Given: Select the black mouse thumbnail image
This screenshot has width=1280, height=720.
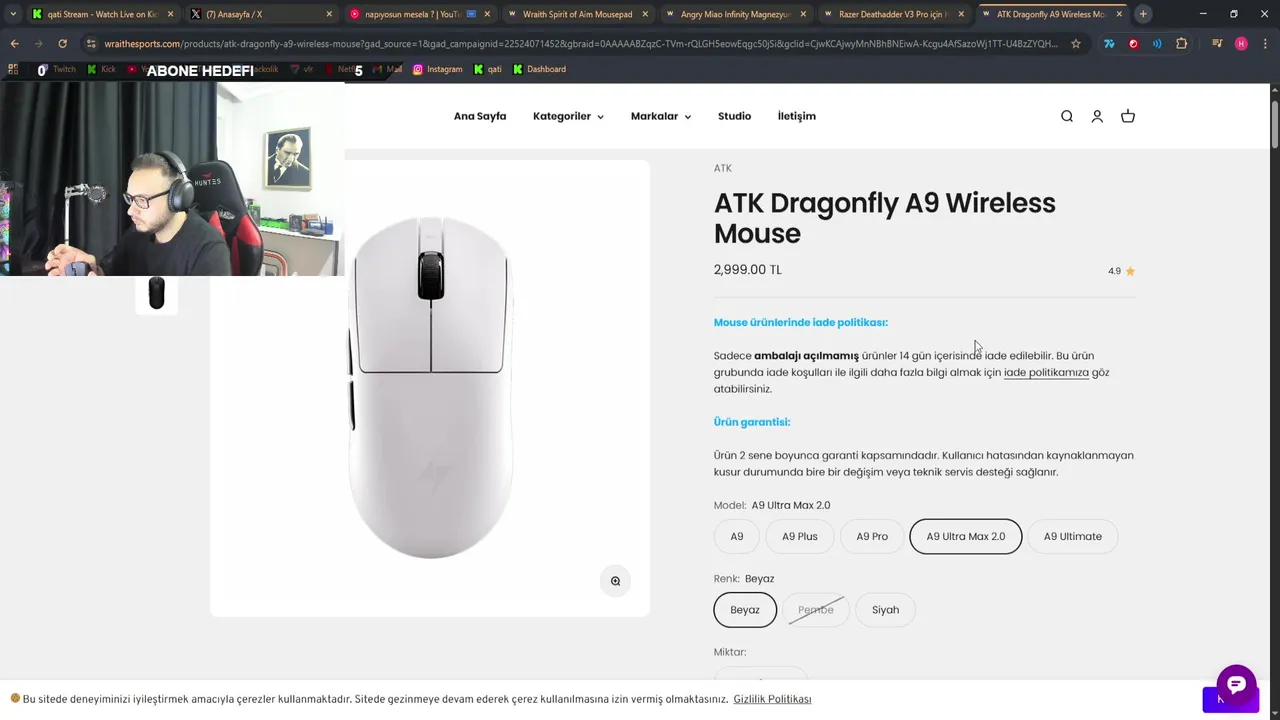Looking at the screenshot, I should [x=156, y=294].
